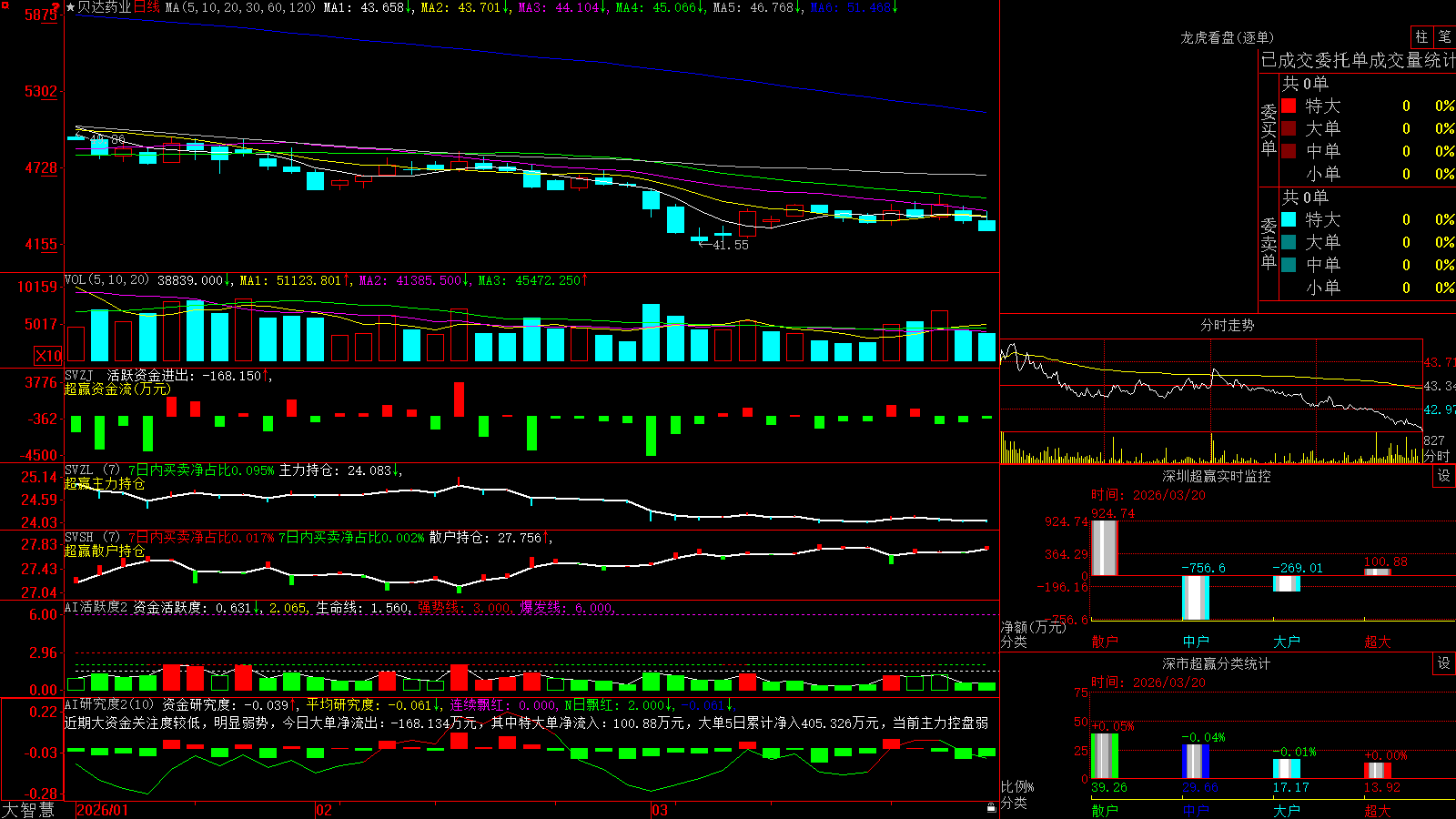
Task: Open 设 settings for 深市超赢分类统计 panel
Action: tap(1444, 663)
